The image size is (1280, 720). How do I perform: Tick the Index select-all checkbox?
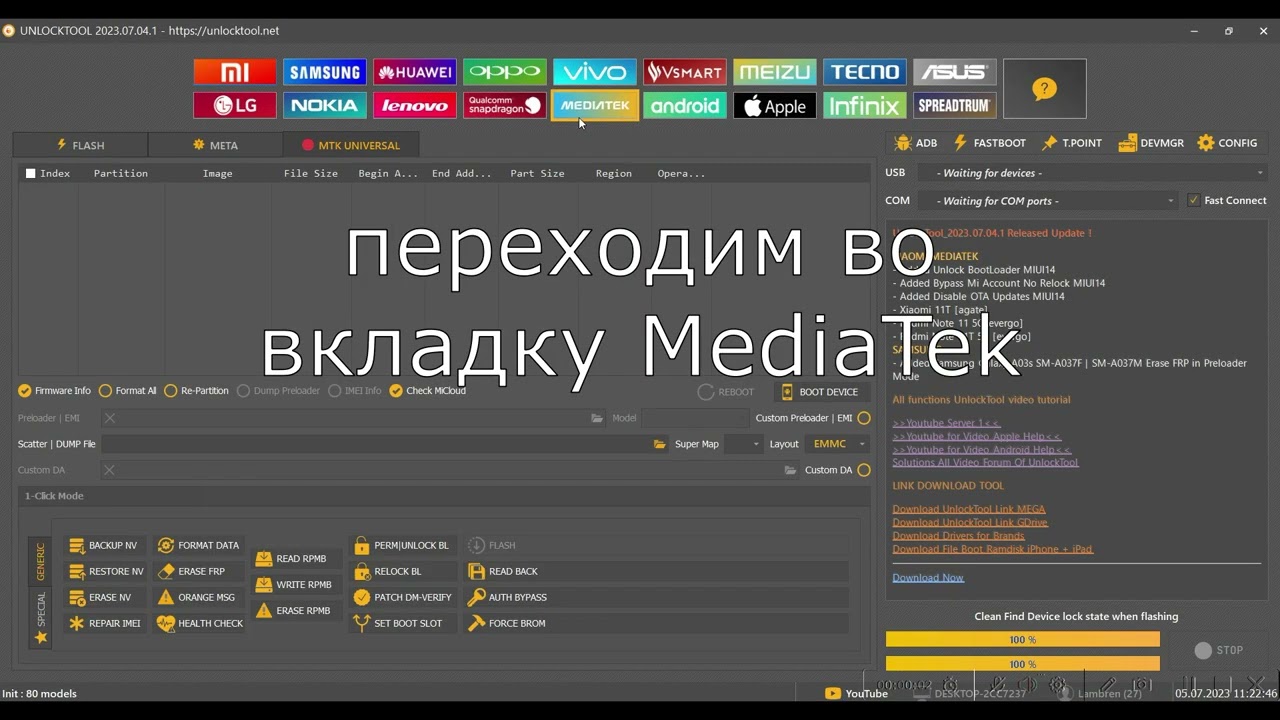30,173
